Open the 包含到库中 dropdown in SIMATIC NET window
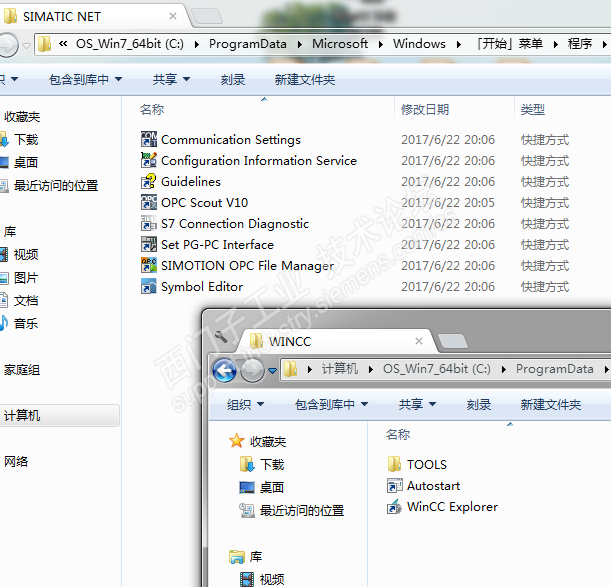This screenshot has width=611, height=587. pyautogui.click(x=85, y=79)
